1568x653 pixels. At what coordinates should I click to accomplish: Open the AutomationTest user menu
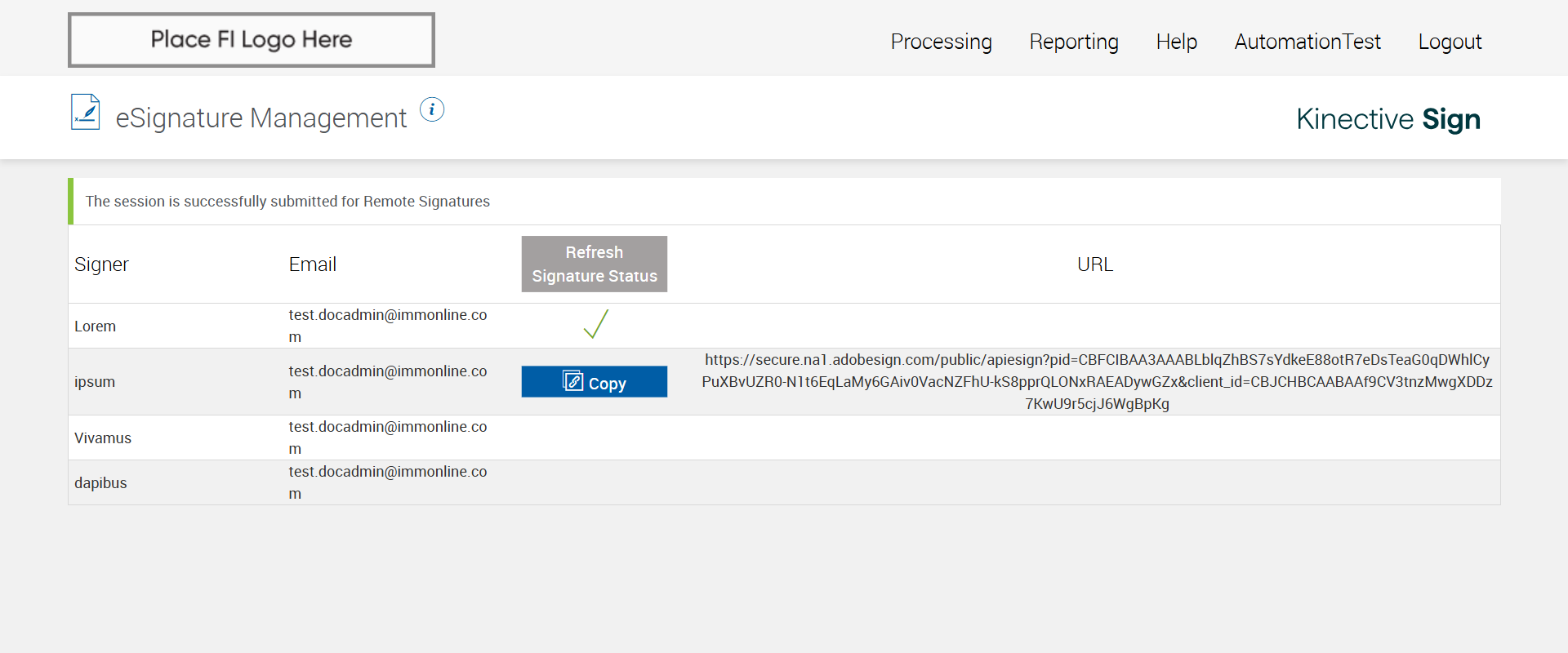1307,42
